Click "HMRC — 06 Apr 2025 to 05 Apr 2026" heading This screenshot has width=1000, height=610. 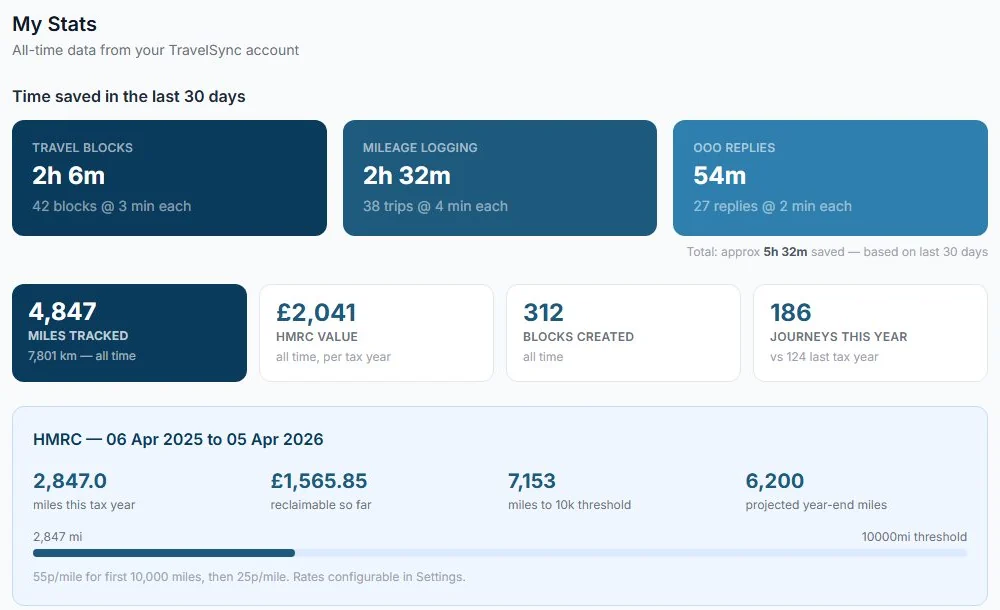pos(178,440)
